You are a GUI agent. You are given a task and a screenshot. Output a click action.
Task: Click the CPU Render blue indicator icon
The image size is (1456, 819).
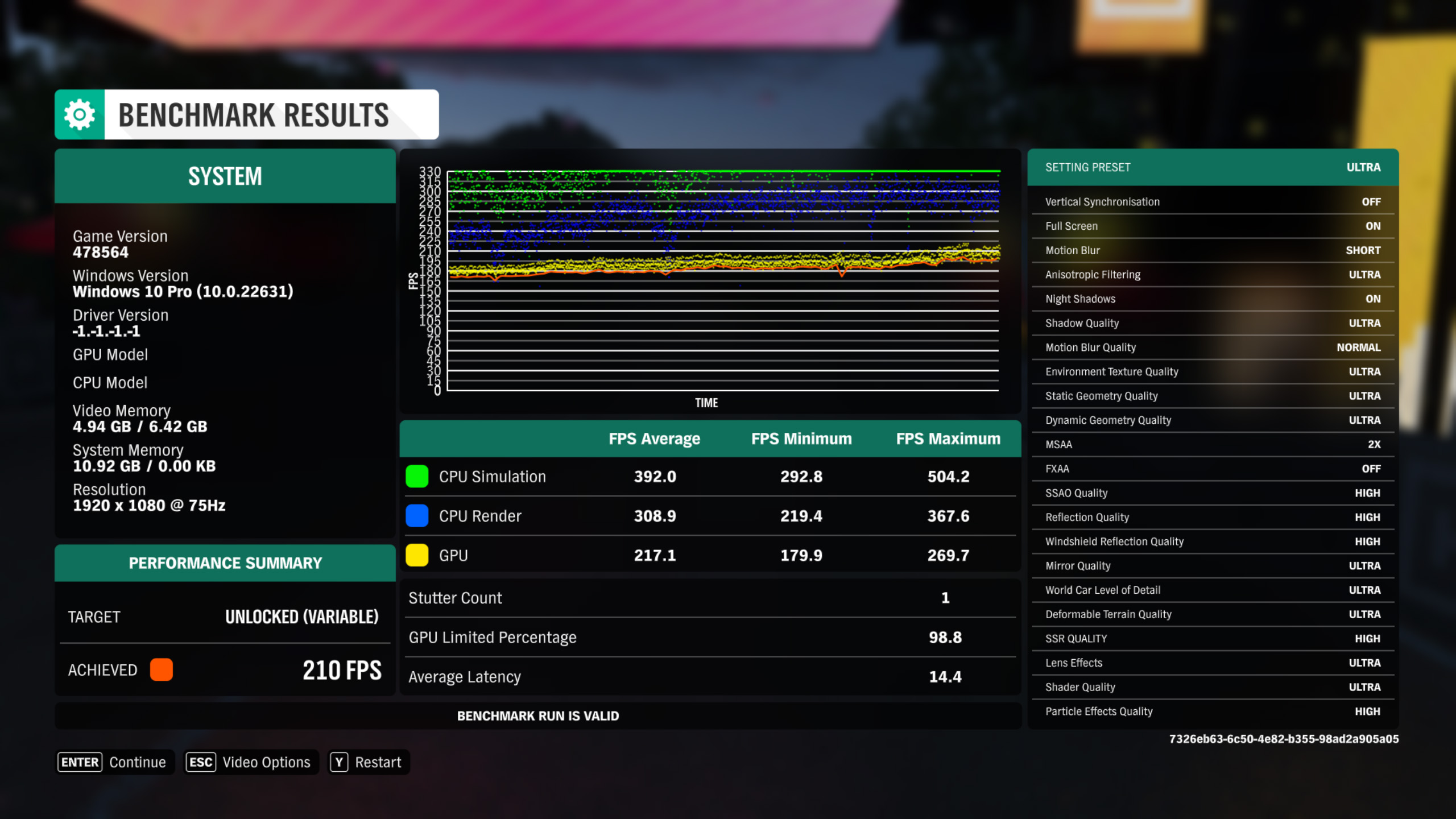tap(418, 515)
